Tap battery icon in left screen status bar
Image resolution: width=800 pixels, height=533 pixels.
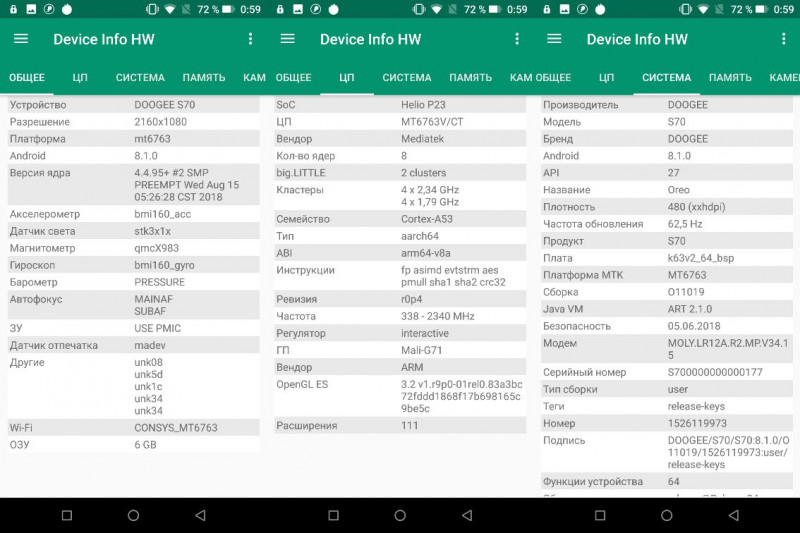click(x=228, y=9)
